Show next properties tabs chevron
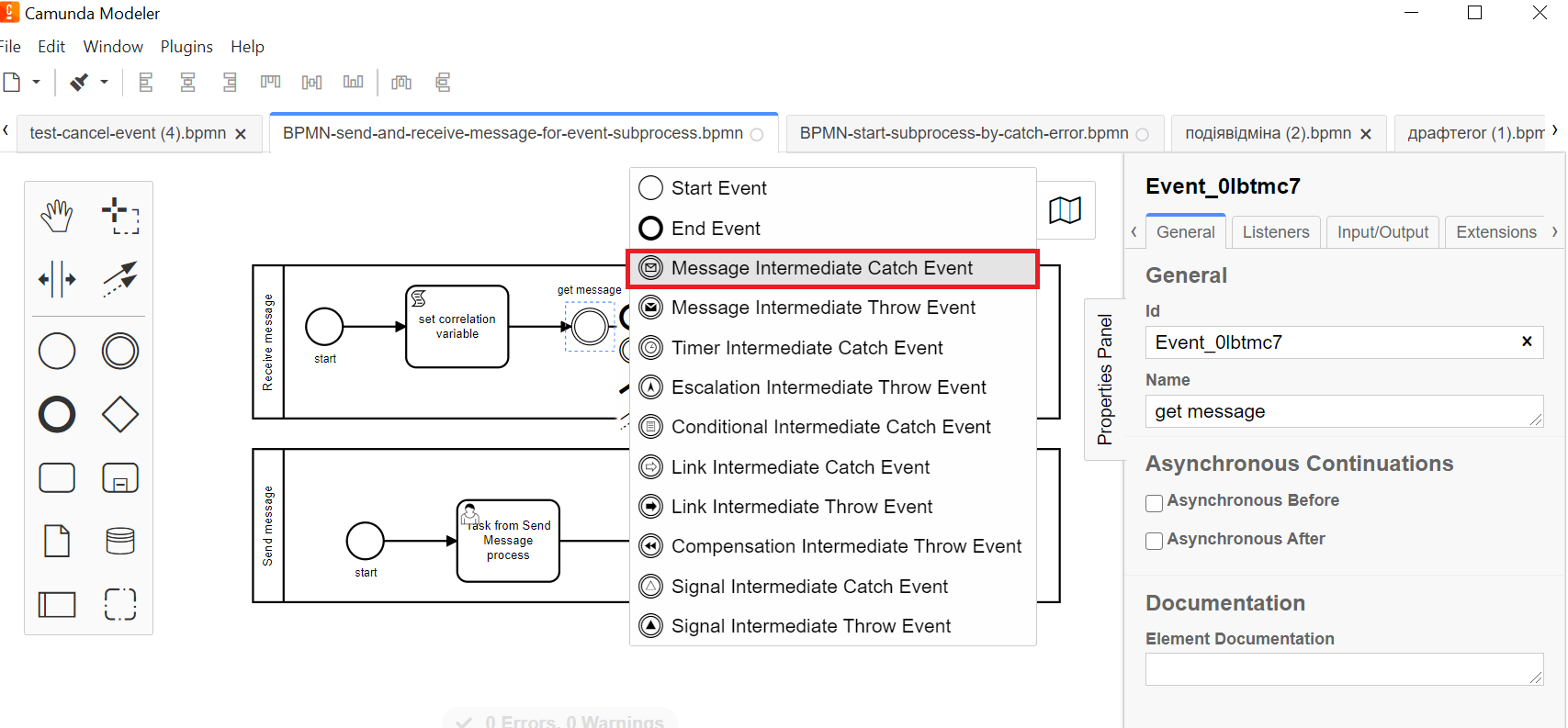The width and height of the screenshot is (1568, 728). coord(1554,231)
